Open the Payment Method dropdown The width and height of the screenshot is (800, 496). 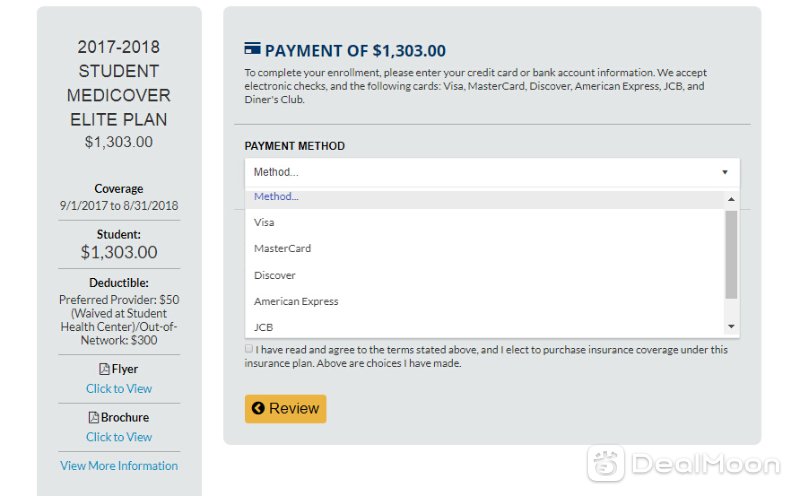click(x=492, y=172)
